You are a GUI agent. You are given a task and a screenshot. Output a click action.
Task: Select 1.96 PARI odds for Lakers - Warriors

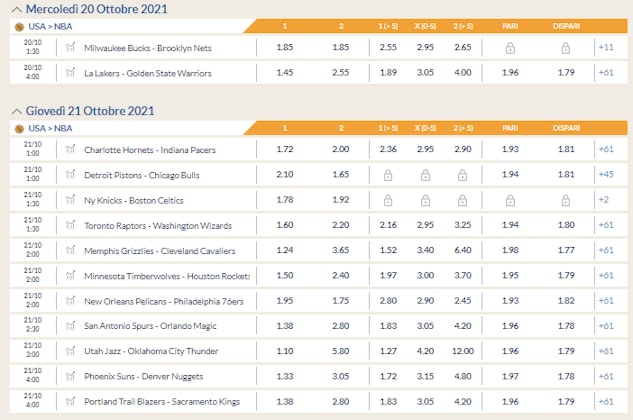click(x=510, y=73)
